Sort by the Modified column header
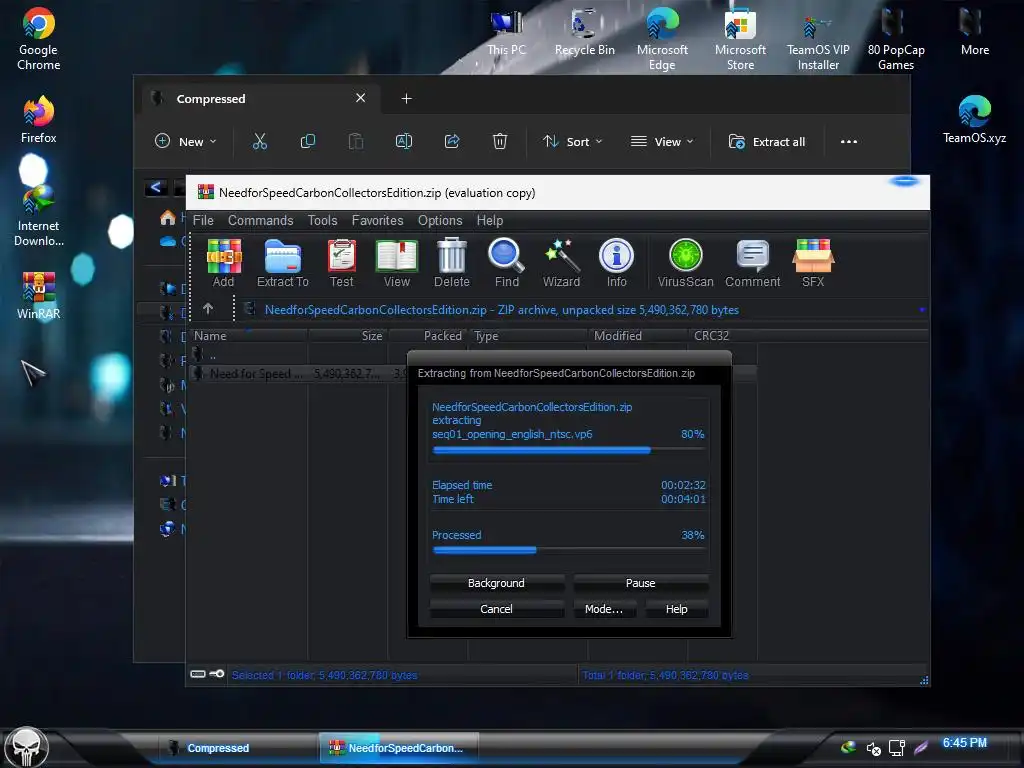Screen dimensions: 1024x768 point(637,336)
